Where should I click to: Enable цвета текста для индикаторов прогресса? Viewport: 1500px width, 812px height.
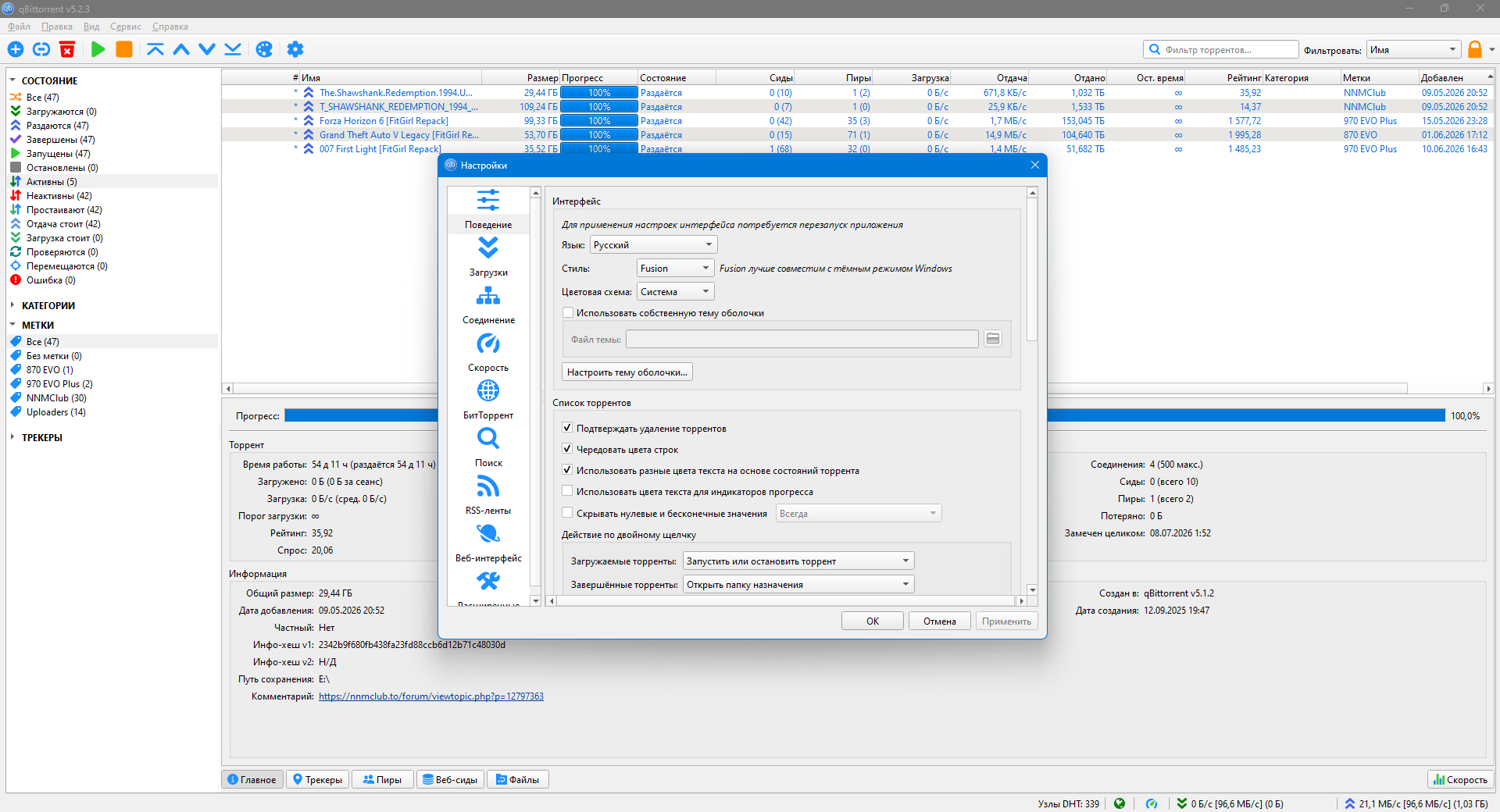(568, 492)
